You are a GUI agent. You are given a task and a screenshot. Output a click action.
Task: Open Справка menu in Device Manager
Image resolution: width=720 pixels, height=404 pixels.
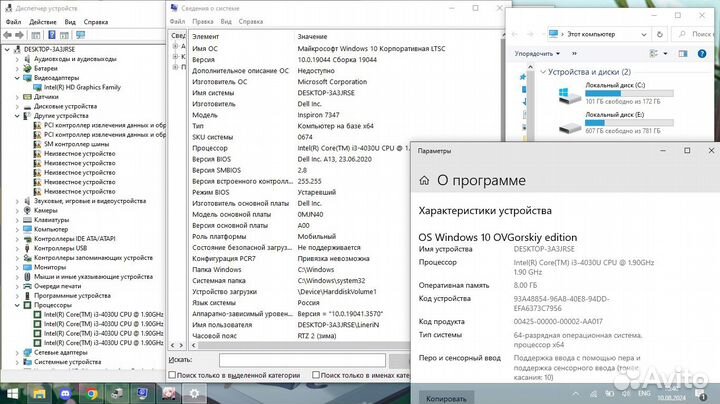click(96, 22)
